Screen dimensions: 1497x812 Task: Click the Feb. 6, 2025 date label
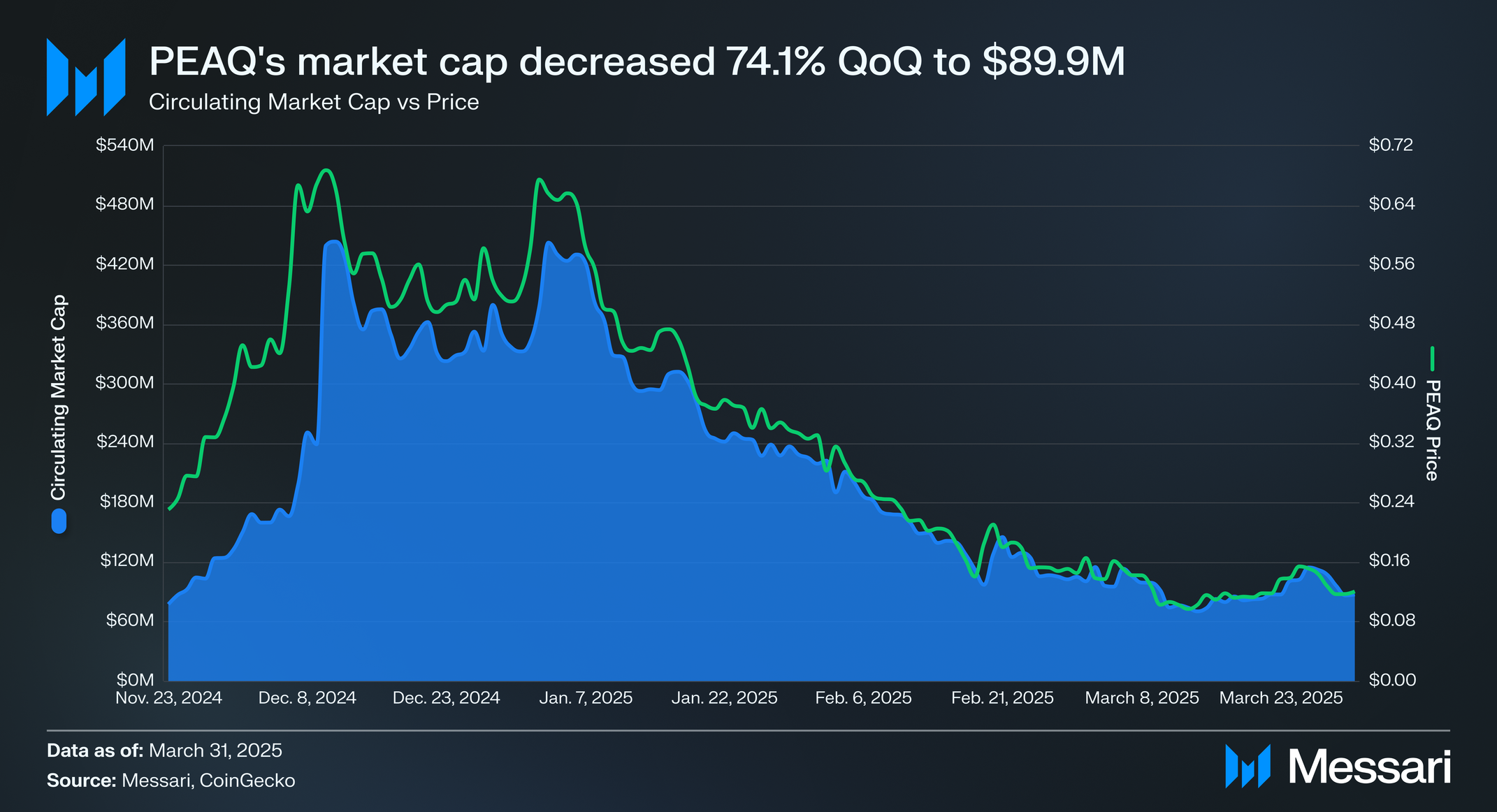coord(863,698)
